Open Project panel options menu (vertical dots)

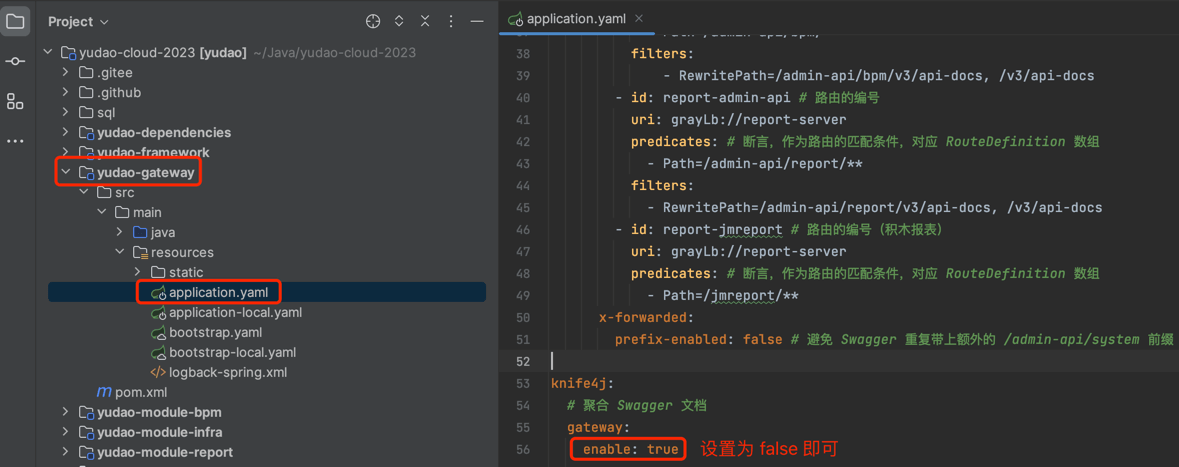451,21
